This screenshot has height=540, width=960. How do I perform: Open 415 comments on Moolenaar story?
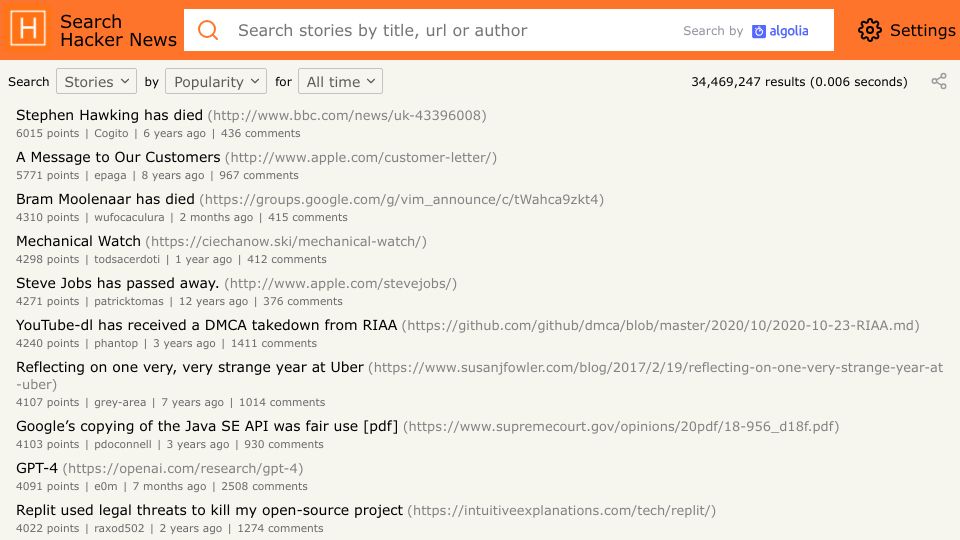(308, 217)
